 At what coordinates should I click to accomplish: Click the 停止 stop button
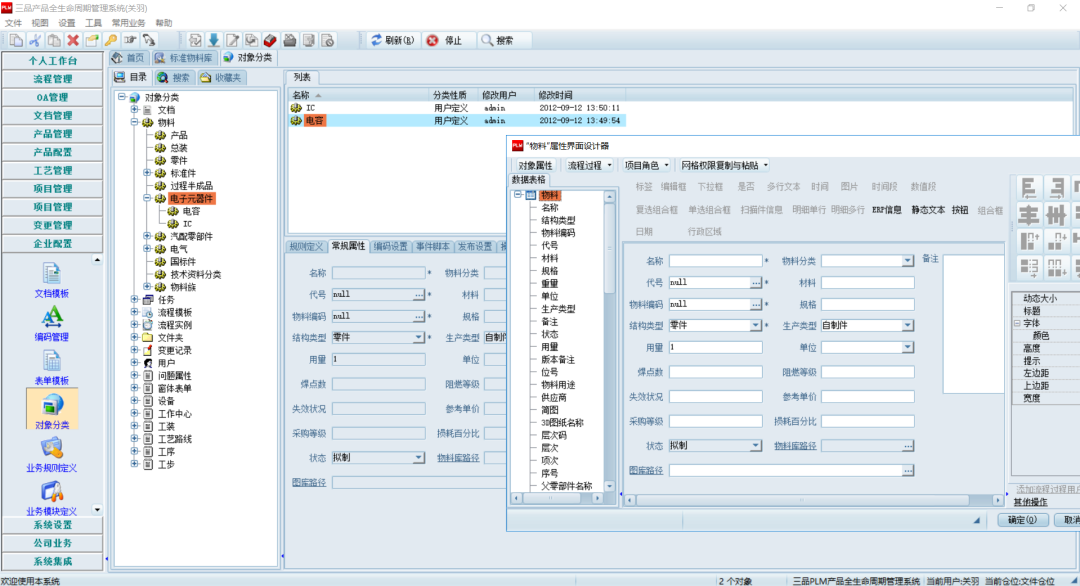tap(444, 40)
